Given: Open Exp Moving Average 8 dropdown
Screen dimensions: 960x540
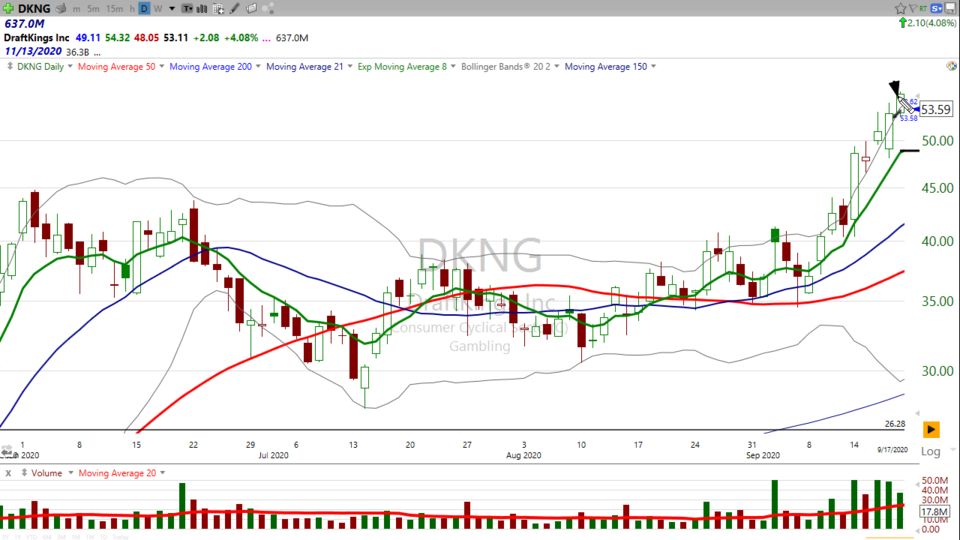Looking at the screenshot, I should coord(453,66).
